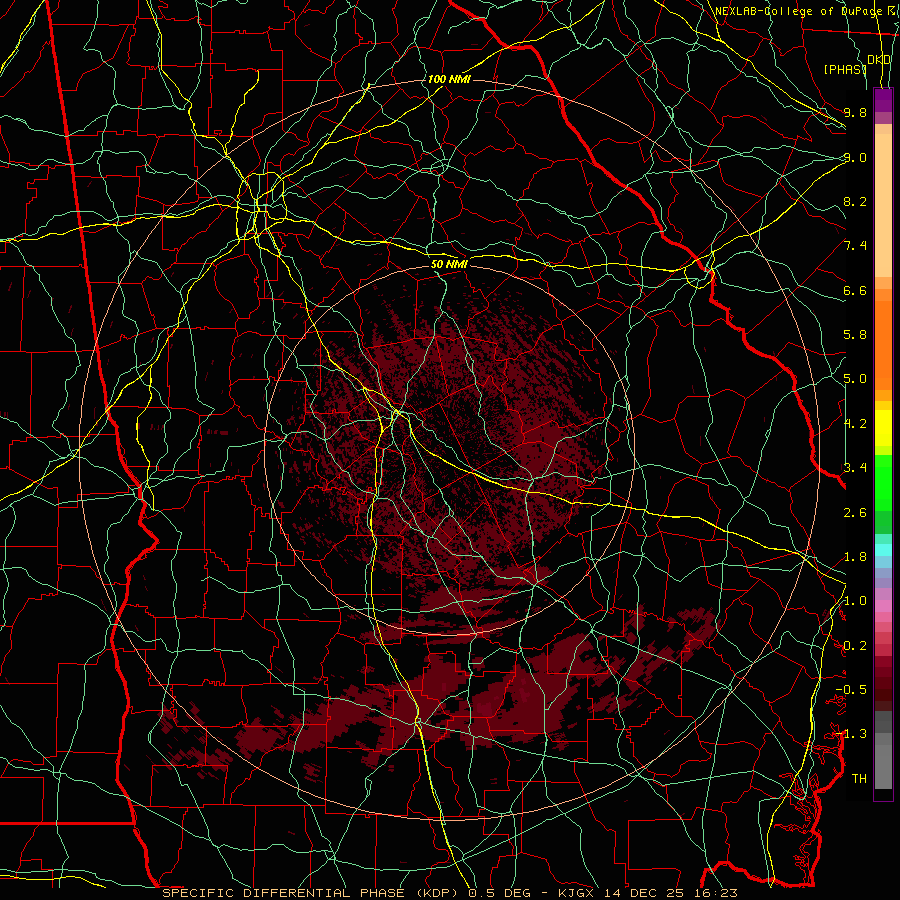
Task: Click the [PHAS] product label
Action: [845, 69]
